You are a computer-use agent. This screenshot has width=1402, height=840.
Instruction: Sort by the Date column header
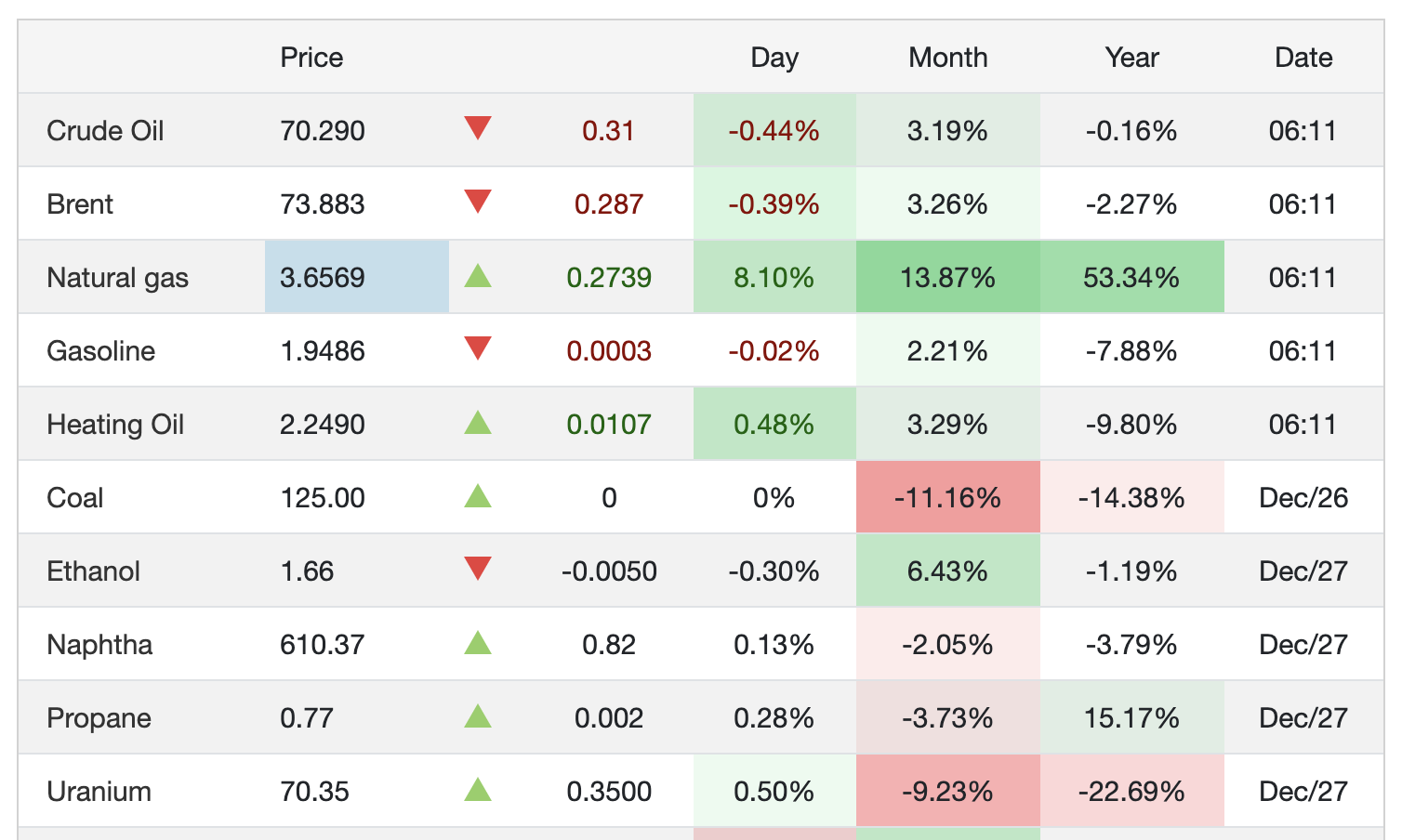pos(1303,58)
